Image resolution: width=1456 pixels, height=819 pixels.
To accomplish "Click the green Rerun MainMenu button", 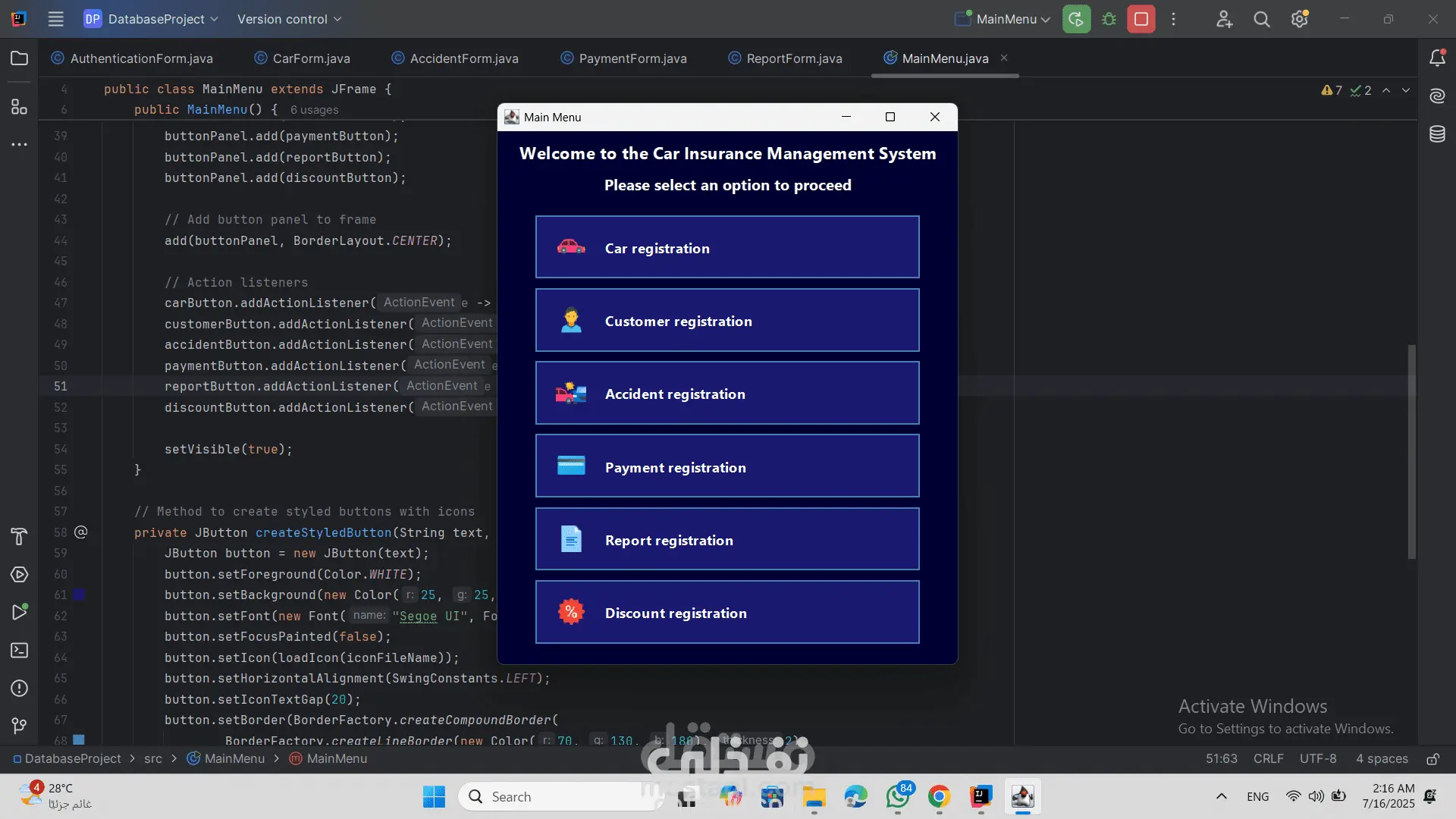I will 1076,19.
